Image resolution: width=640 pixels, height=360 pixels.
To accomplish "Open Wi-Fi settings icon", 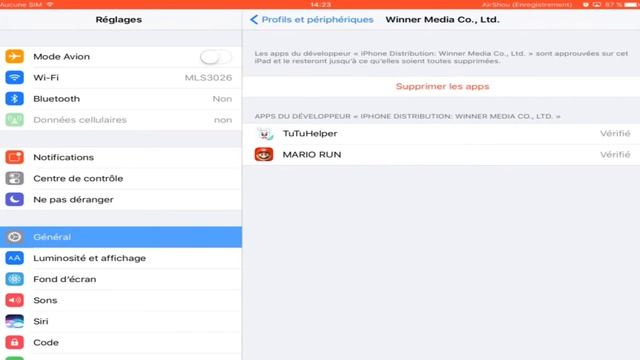I will [x=14, y=78].
